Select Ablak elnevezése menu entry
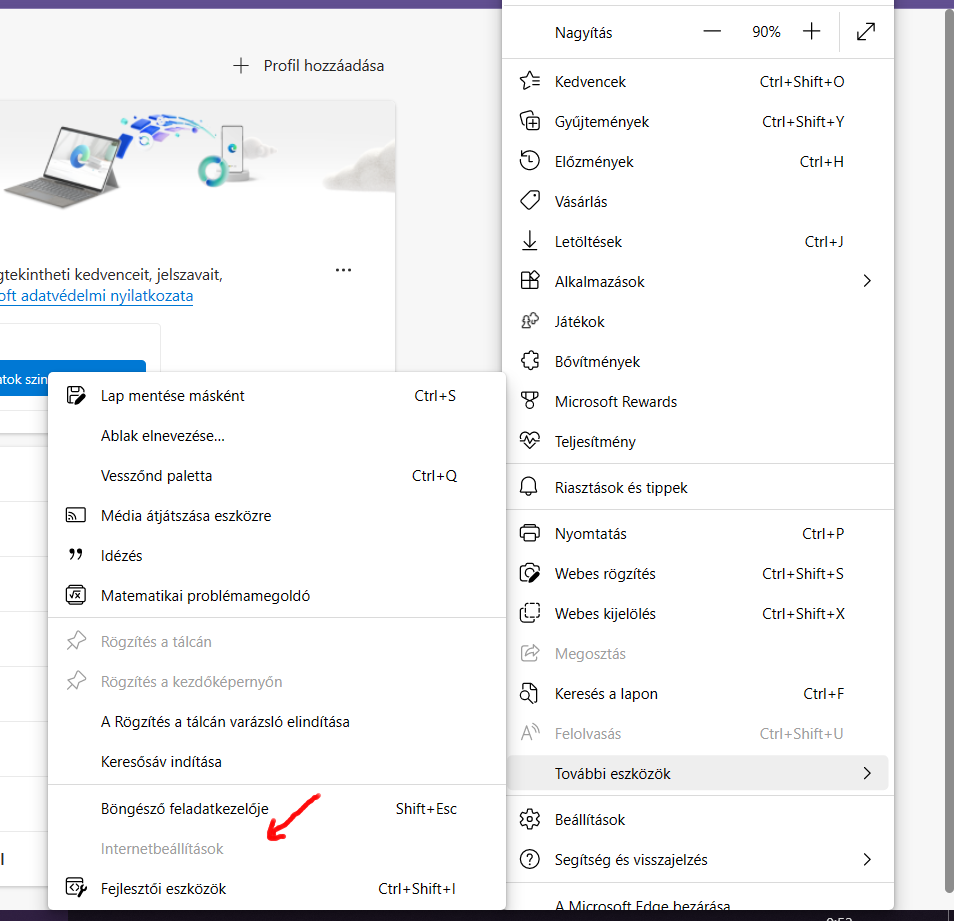Viewport: 956px width, 921px height. point(277,436)
